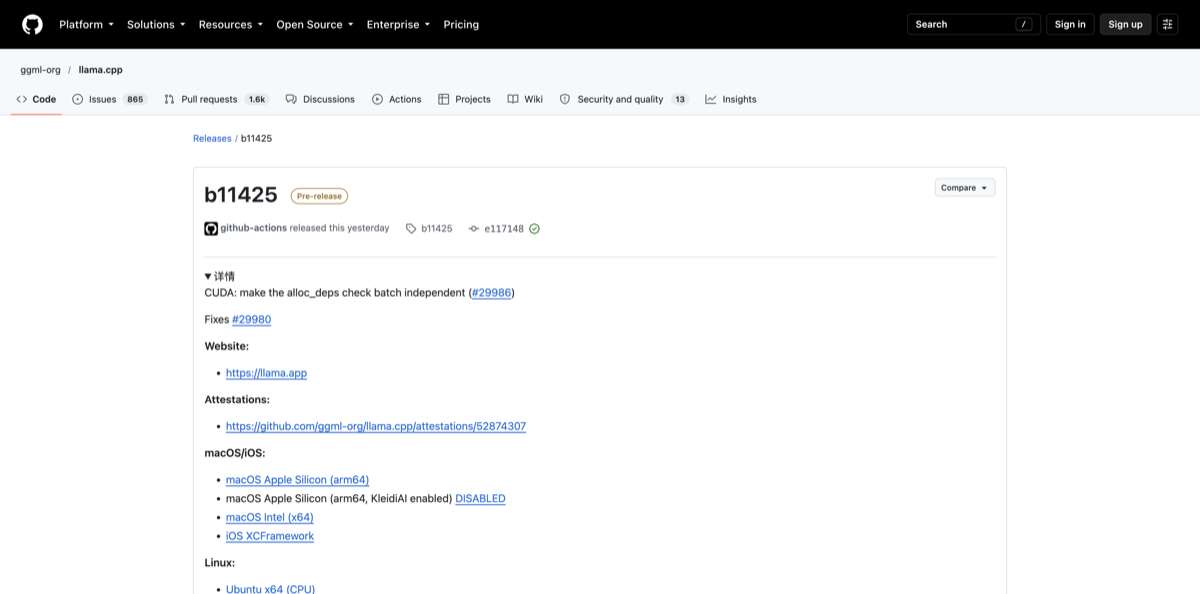
Task: Open the Pull requests tab
Action: [216, 99]
